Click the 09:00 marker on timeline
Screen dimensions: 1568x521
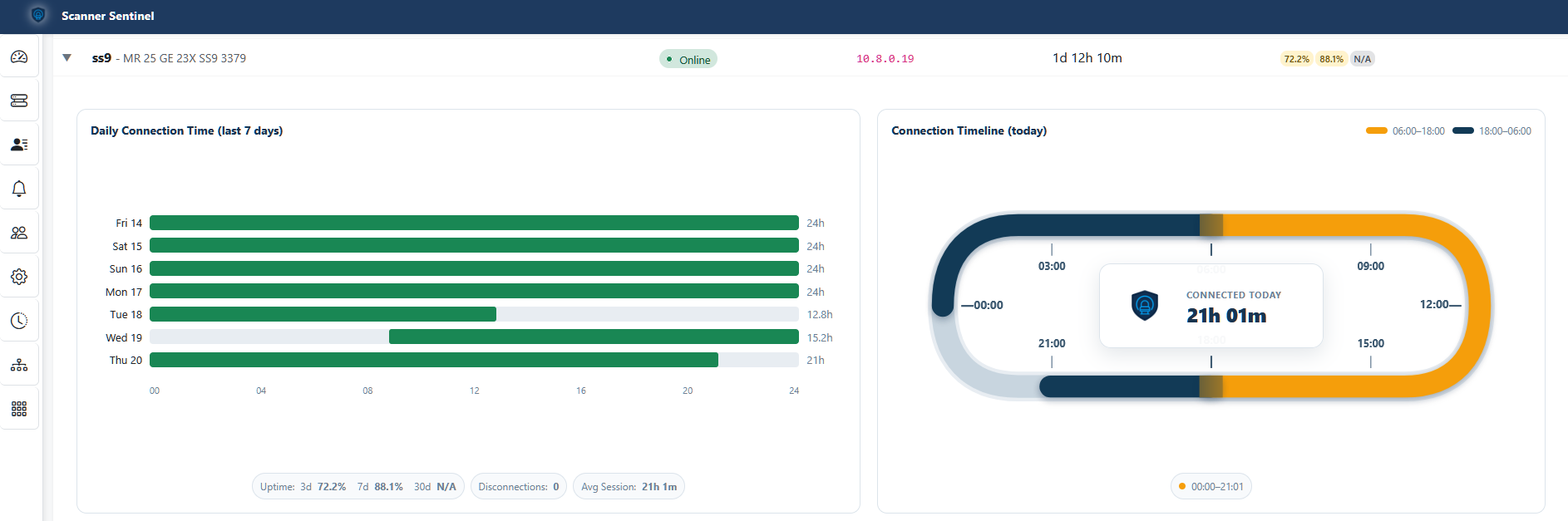(1371, 266)
